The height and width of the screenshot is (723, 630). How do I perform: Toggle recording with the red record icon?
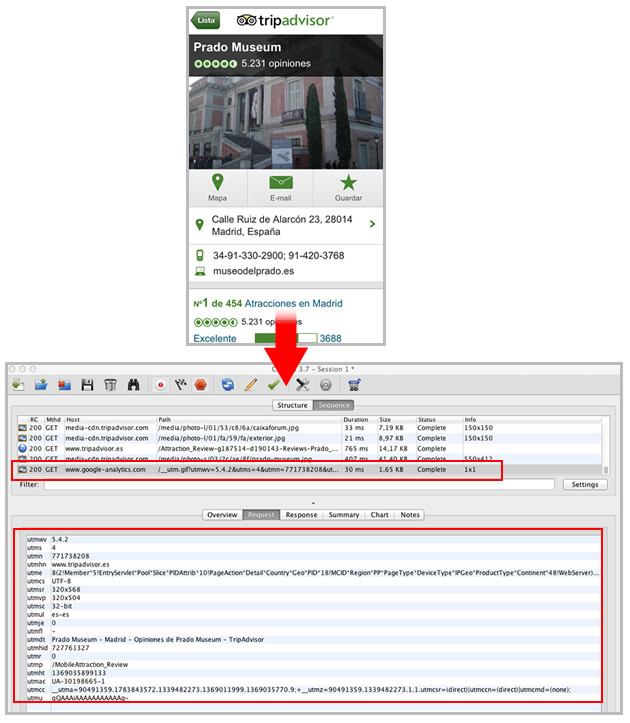[x=160, y=385]
